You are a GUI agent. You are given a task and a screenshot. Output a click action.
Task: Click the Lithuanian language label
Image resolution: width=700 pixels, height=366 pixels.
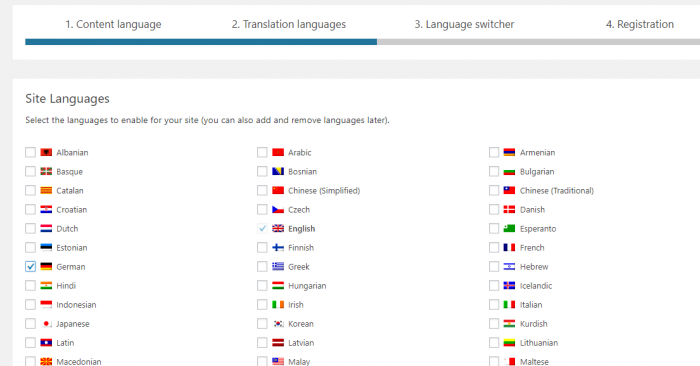click(x=539, y=343)
